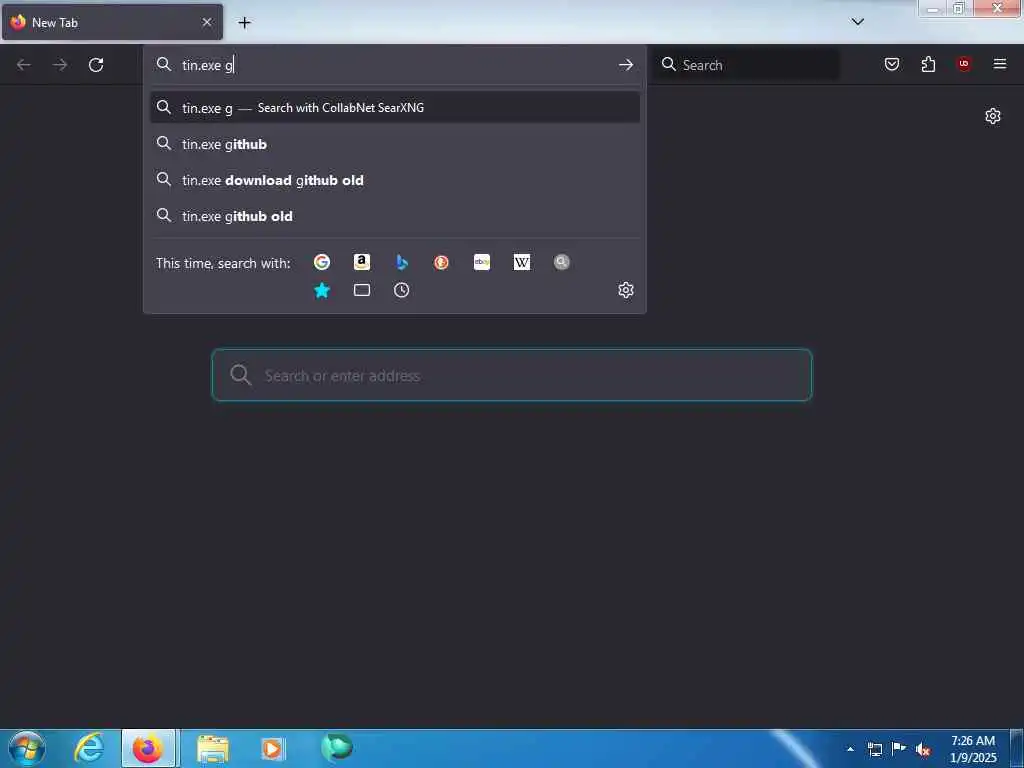Reload the current page

click(96, 65)
